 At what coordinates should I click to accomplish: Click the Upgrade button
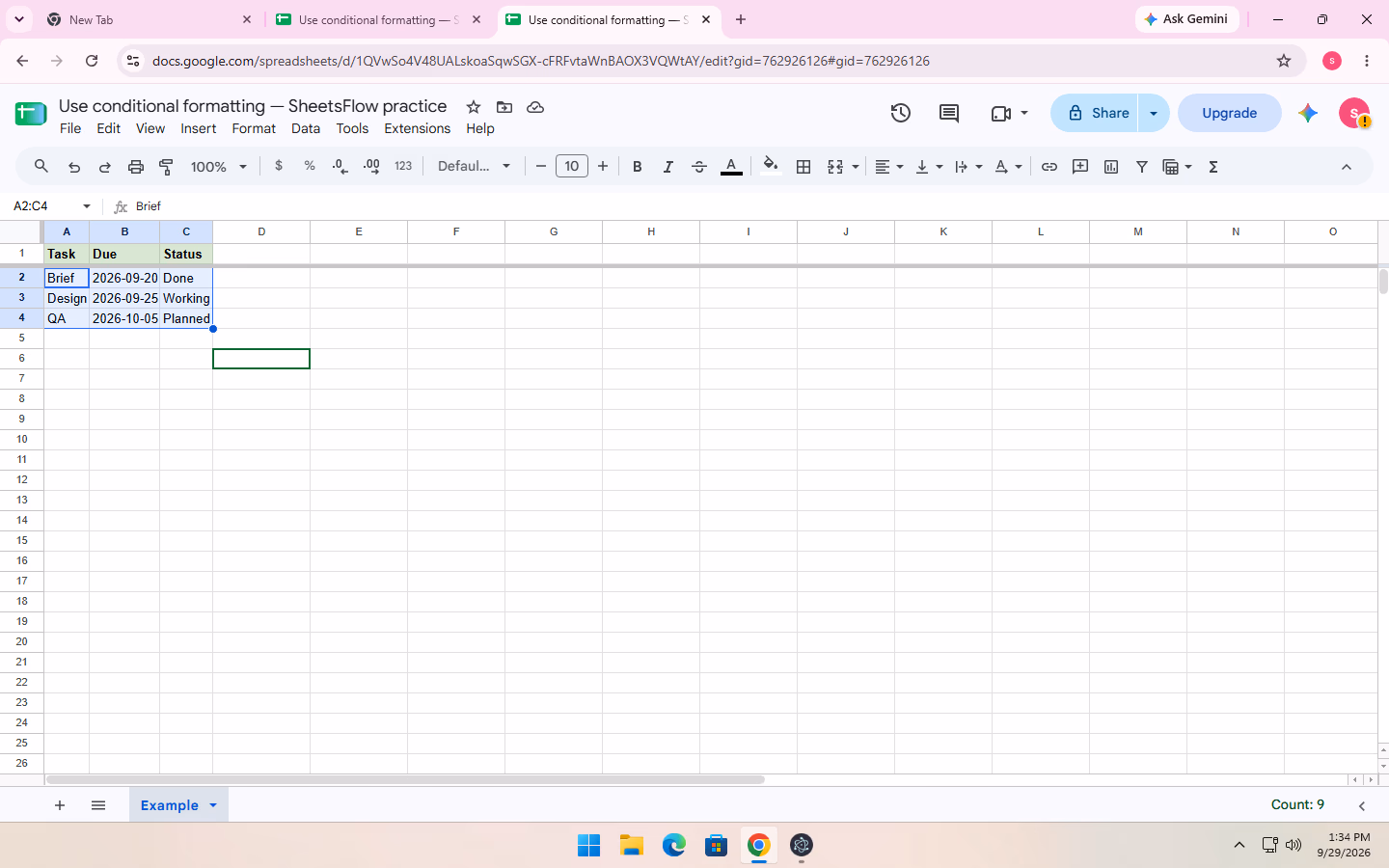[x=1230, y=113]
